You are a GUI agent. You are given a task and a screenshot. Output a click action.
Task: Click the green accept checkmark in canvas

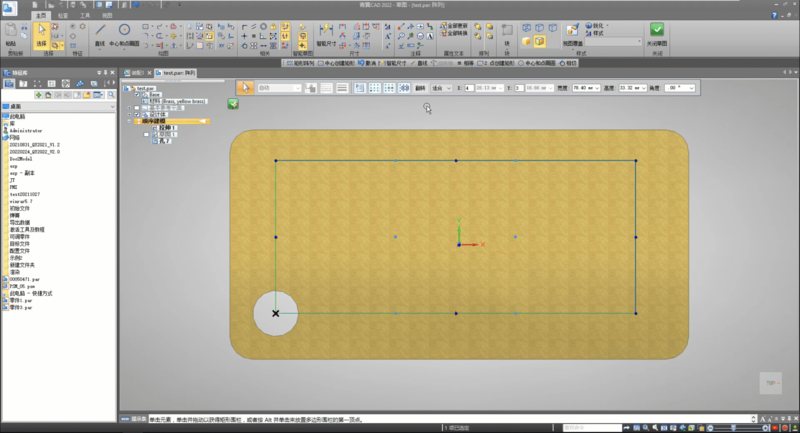coord(233,103)
